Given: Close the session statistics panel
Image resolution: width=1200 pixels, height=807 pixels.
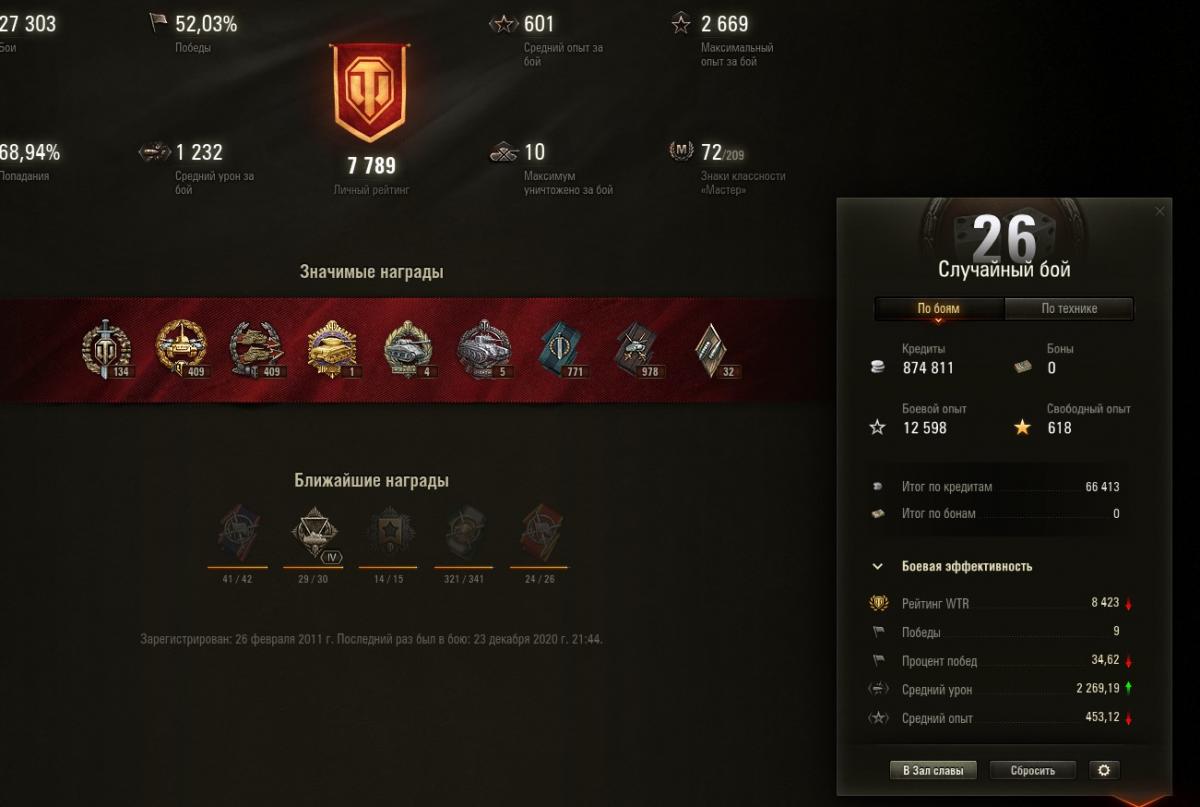Looking at the screenshot, I should point(1160,211).
